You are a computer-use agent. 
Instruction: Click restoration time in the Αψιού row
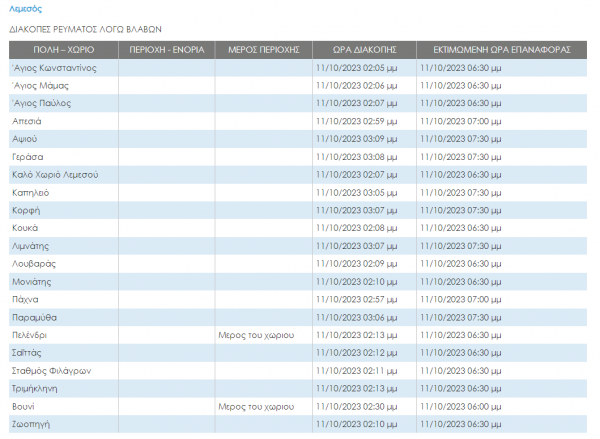coord(461,139)
